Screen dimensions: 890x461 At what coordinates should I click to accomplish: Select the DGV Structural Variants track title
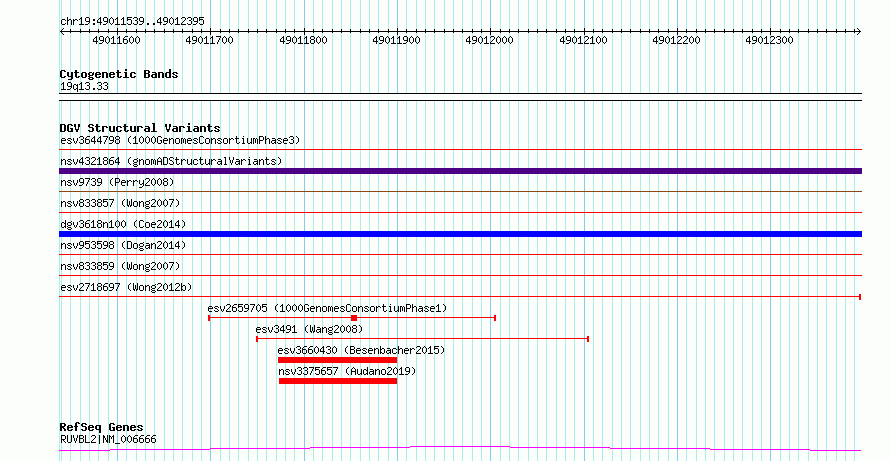(x=140, y=128)
